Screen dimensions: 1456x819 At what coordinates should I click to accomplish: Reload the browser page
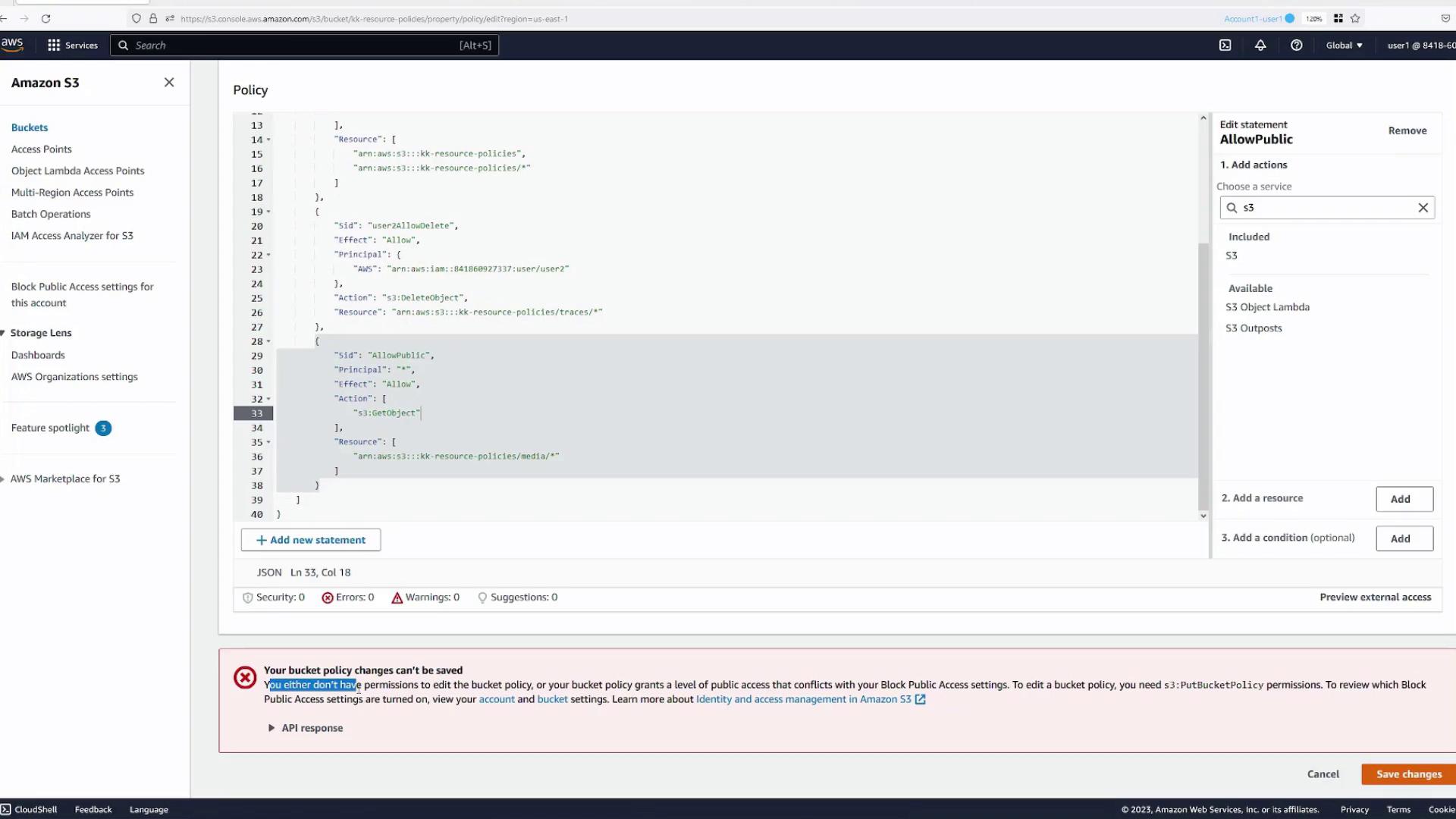click(x=45, y=18)
